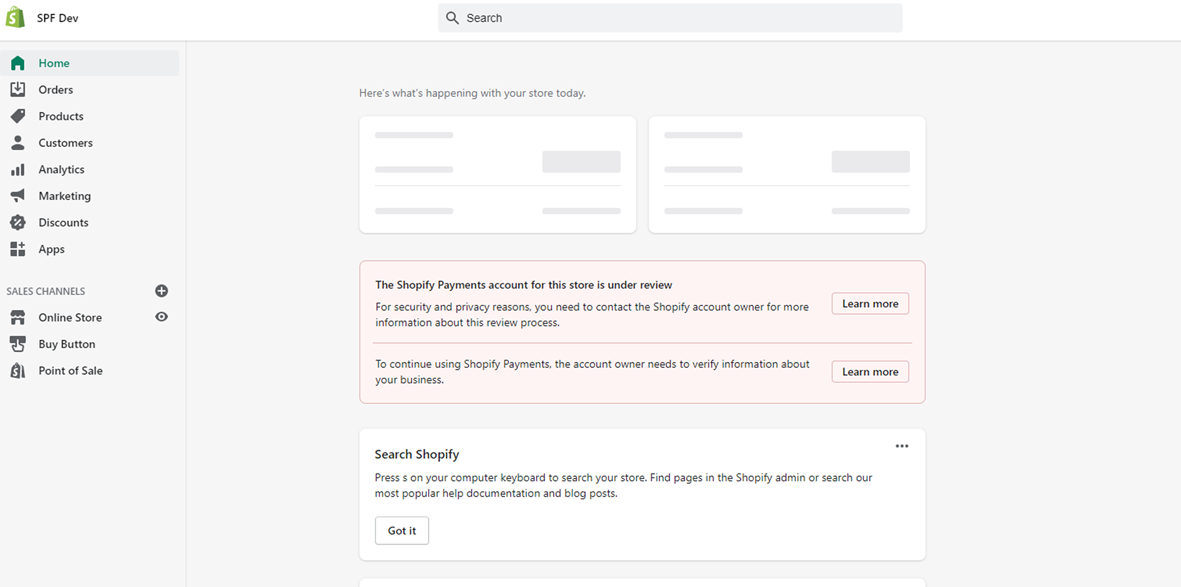This screenshot has height=587, width=1181.
Task: Click the Shopify bag logo
Action: (15, 18)
